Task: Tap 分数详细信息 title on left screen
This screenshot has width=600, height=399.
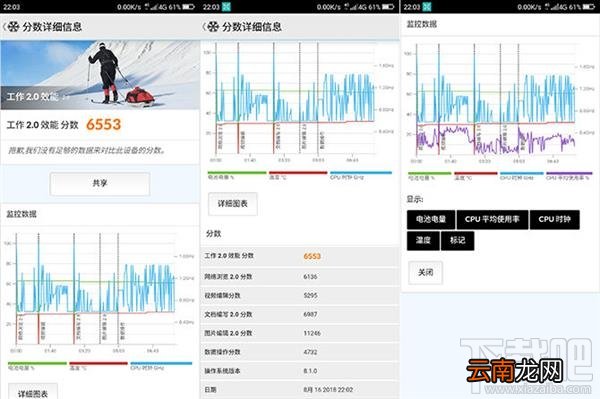Action: coord(52,27)
